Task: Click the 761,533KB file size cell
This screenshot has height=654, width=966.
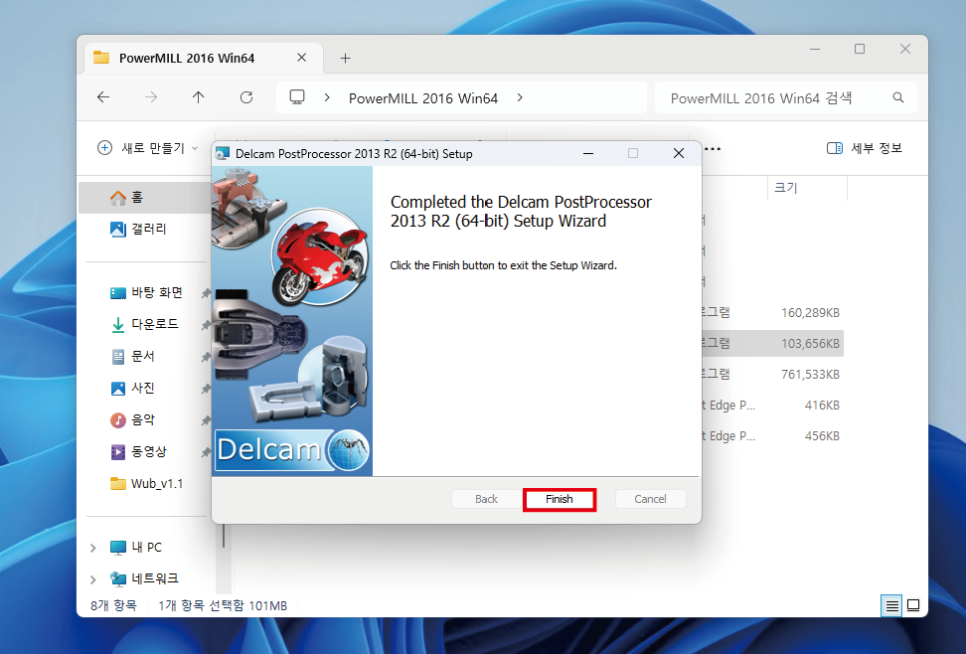Action: tap(811, 374)
